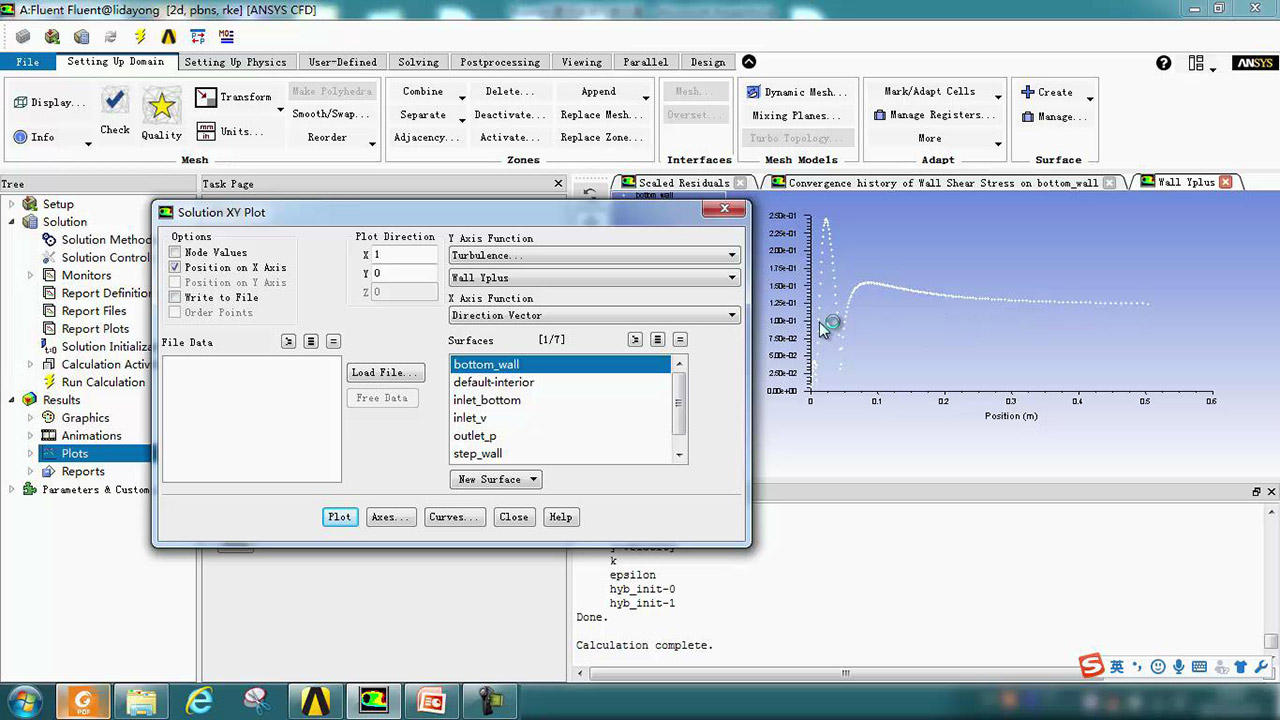Viewport: 1280px width, 720px height.
Task: Click the Close button in dialog
Action: [514, 517]
